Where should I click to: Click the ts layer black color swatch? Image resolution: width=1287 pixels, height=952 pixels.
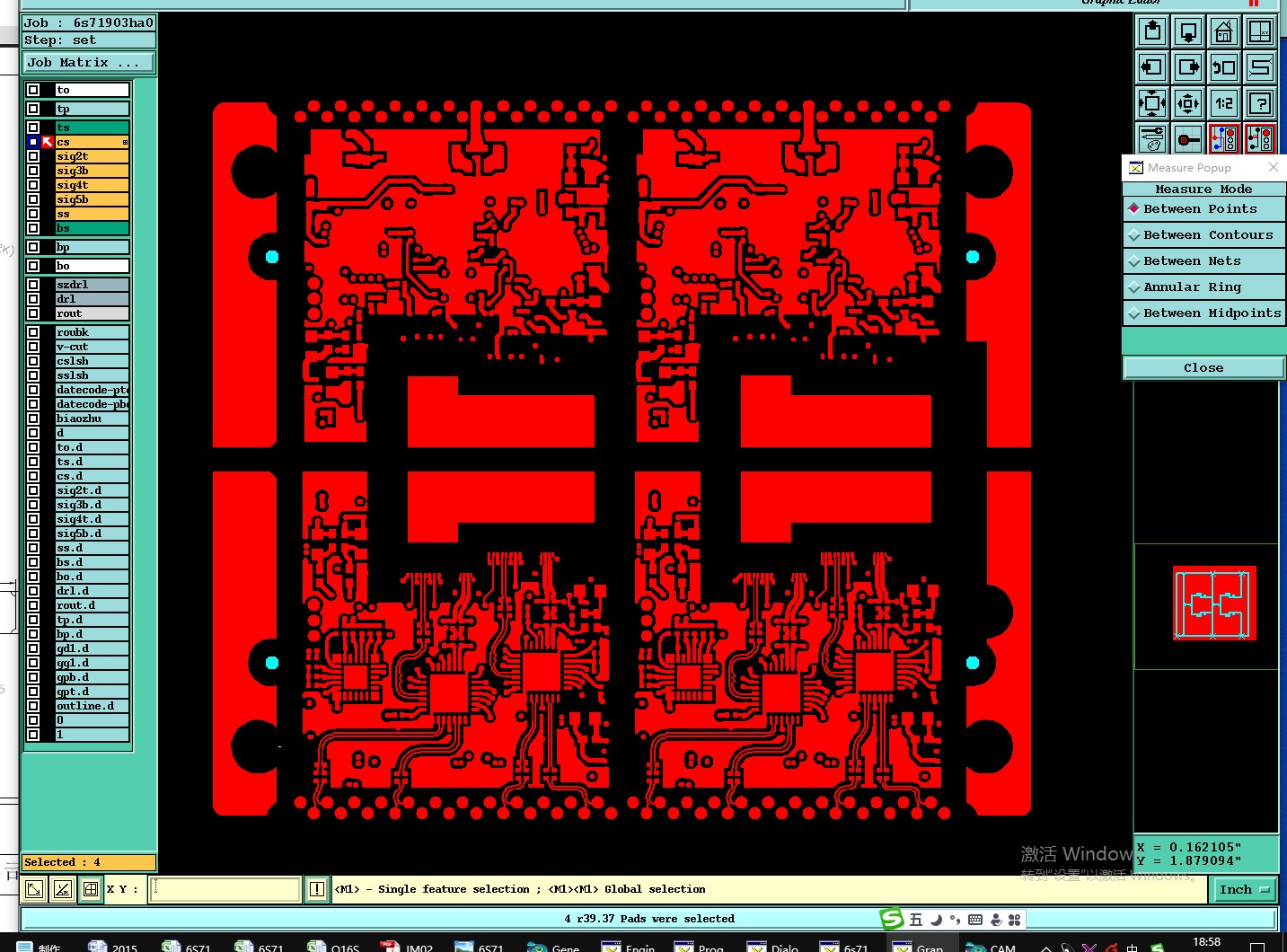click(x=48, y=128)
